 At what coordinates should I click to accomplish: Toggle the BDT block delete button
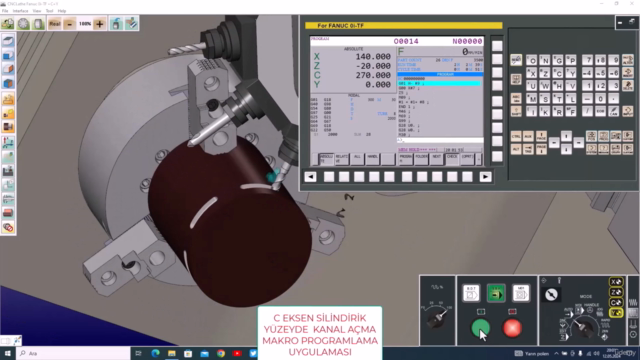coord(471,293)
